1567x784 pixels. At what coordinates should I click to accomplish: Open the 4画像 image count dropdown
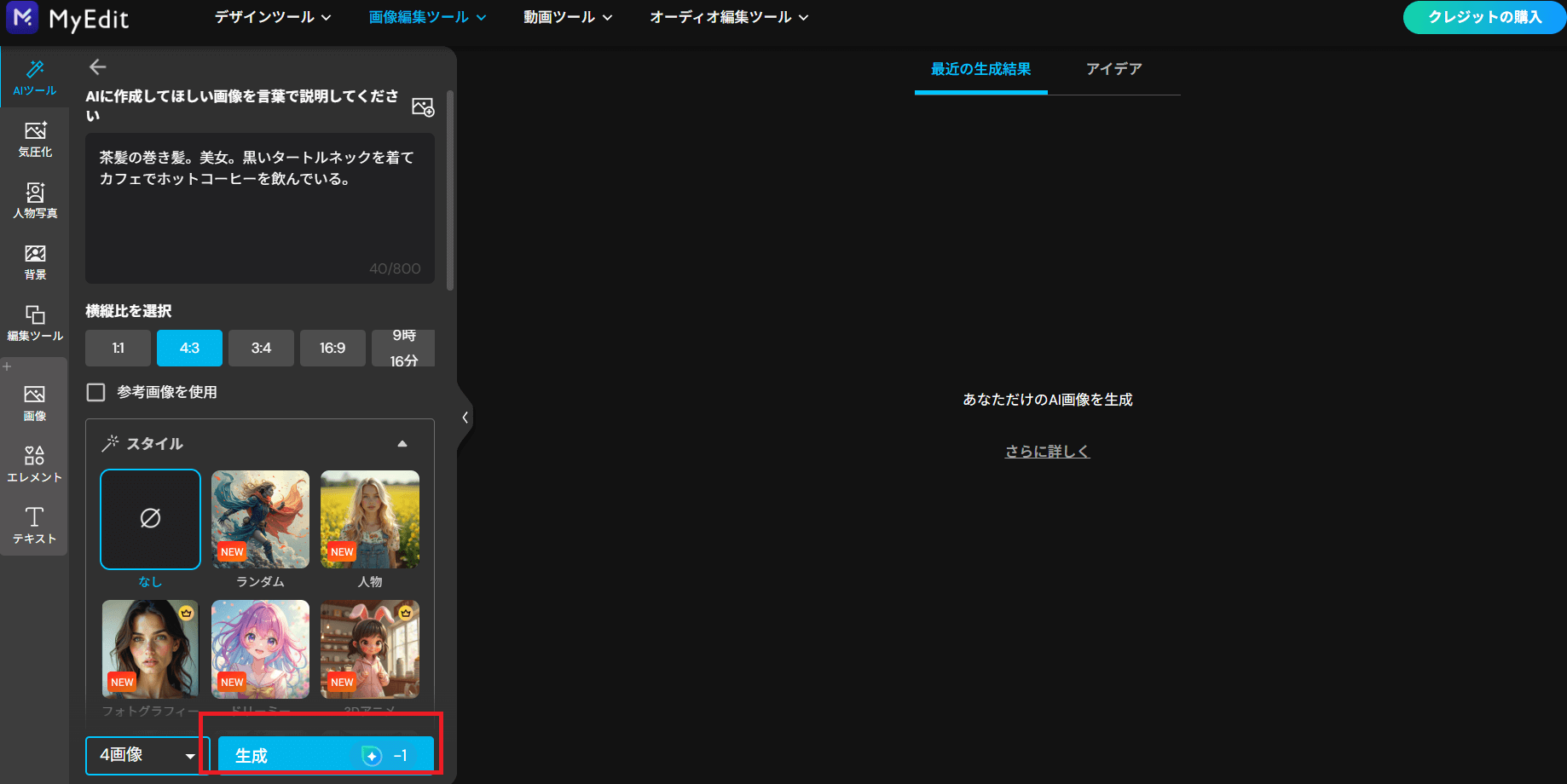click(147, 755)
